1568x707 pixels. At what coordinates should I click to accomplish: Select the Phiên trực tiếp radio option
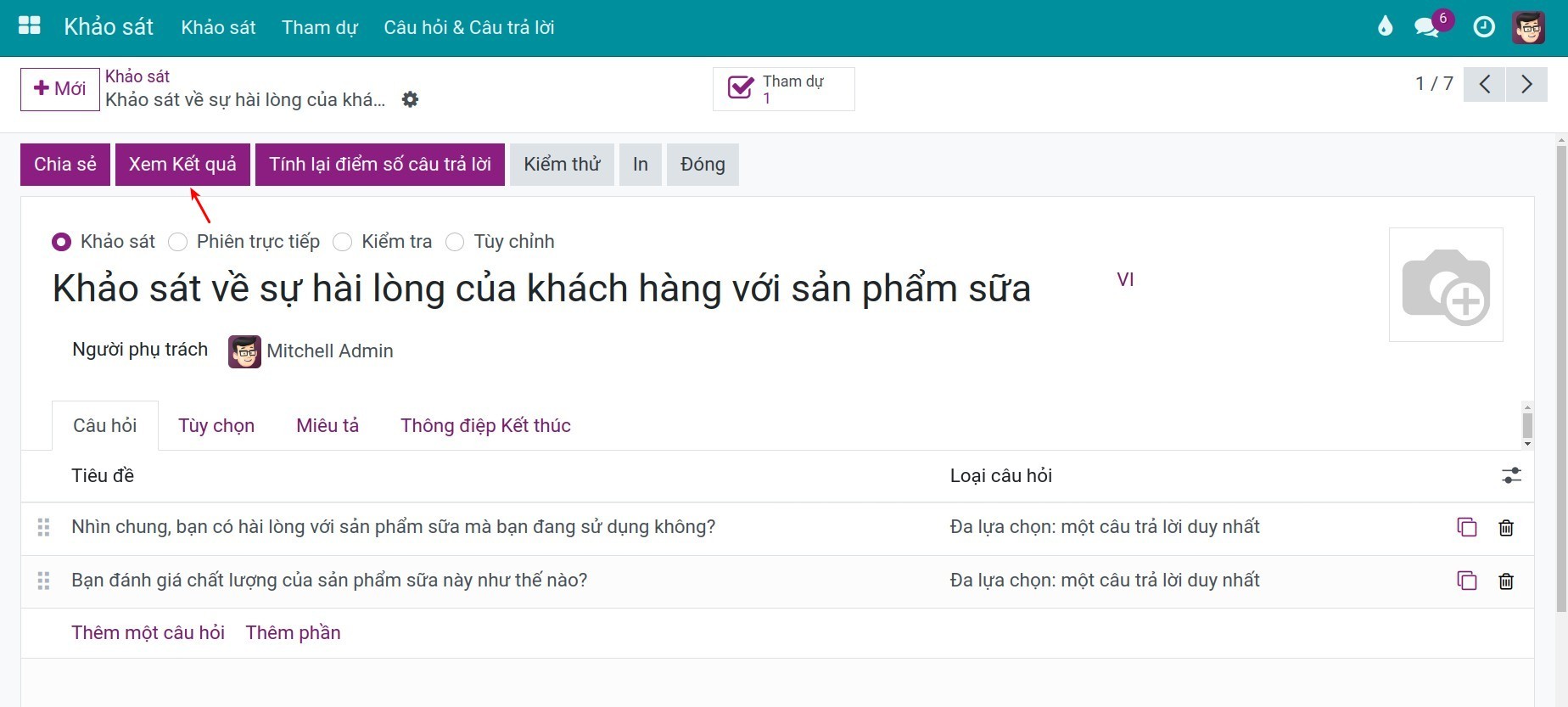coord(177,242)
